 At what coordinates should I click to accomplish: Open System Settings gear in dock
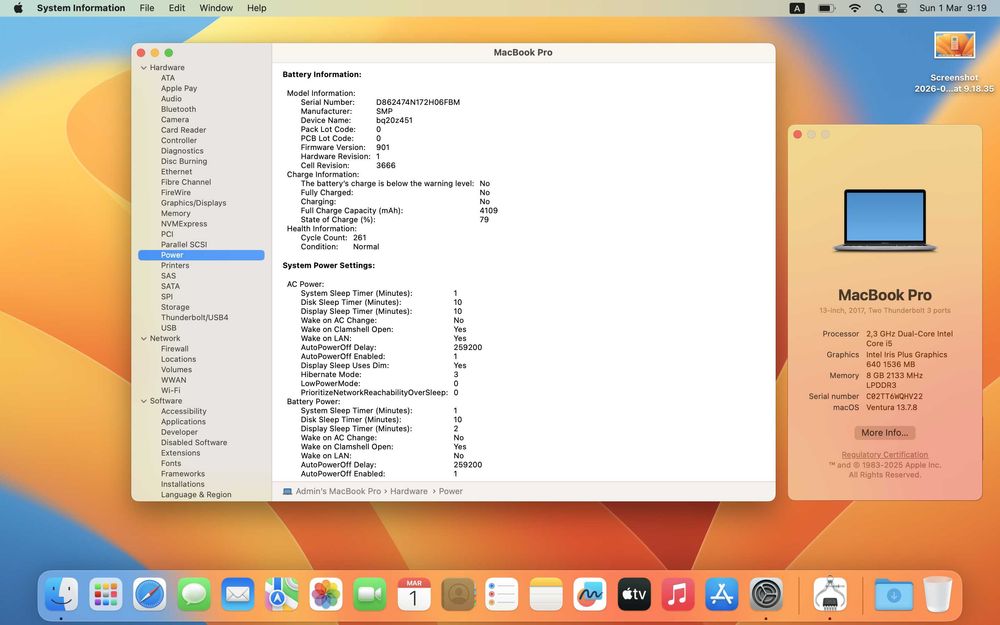tap(766, 594)
